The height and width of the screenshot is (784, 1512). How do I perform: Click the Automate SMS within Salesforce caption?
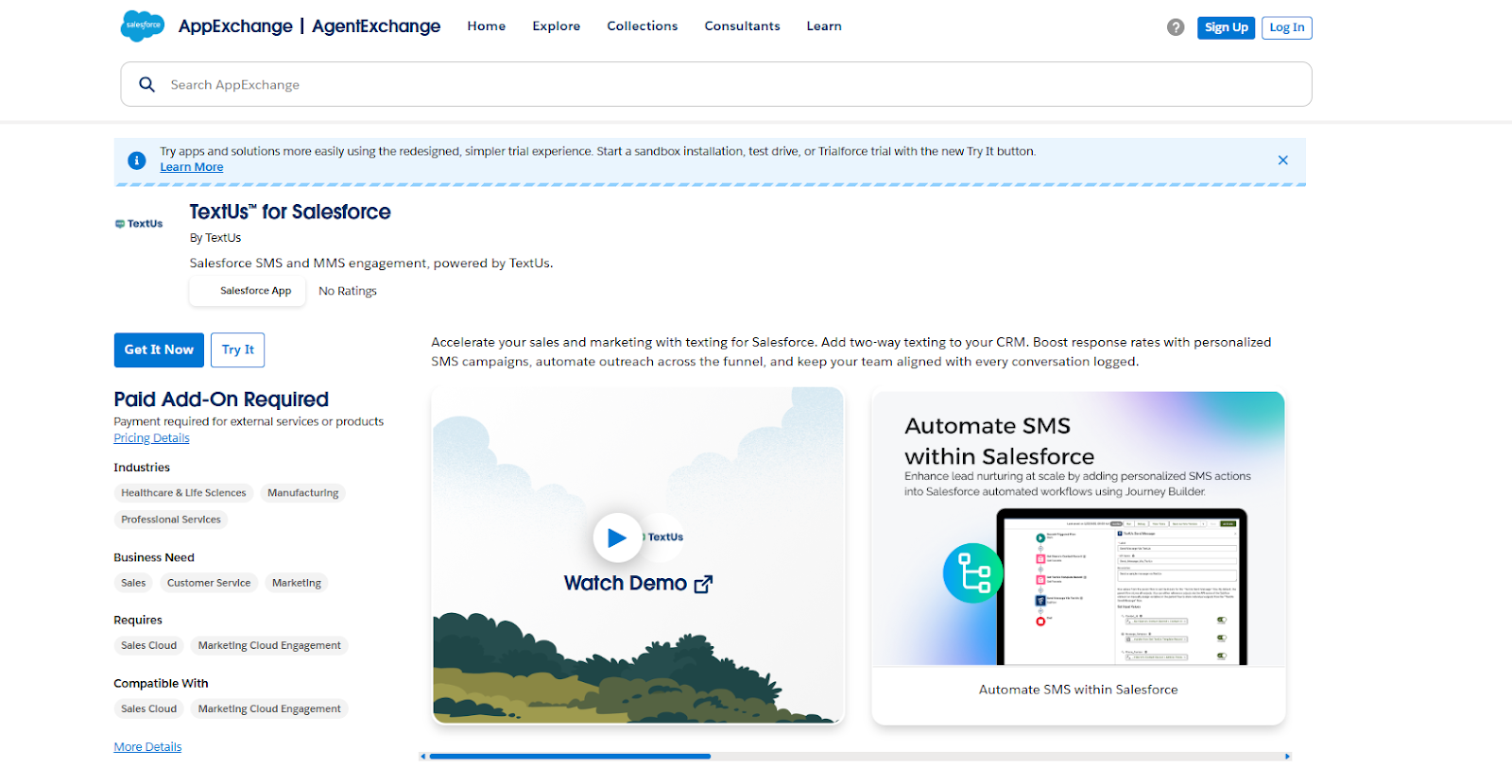point(1078,690)
